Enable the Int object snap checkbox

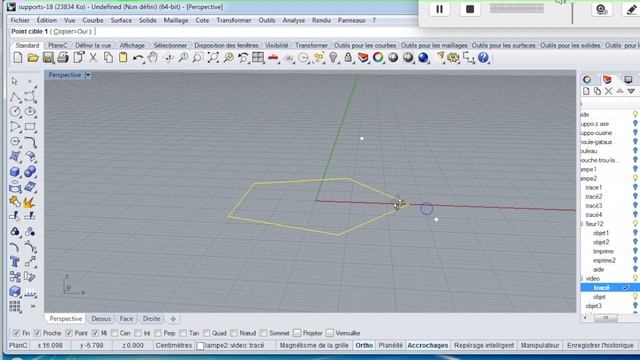pos(138,333)
